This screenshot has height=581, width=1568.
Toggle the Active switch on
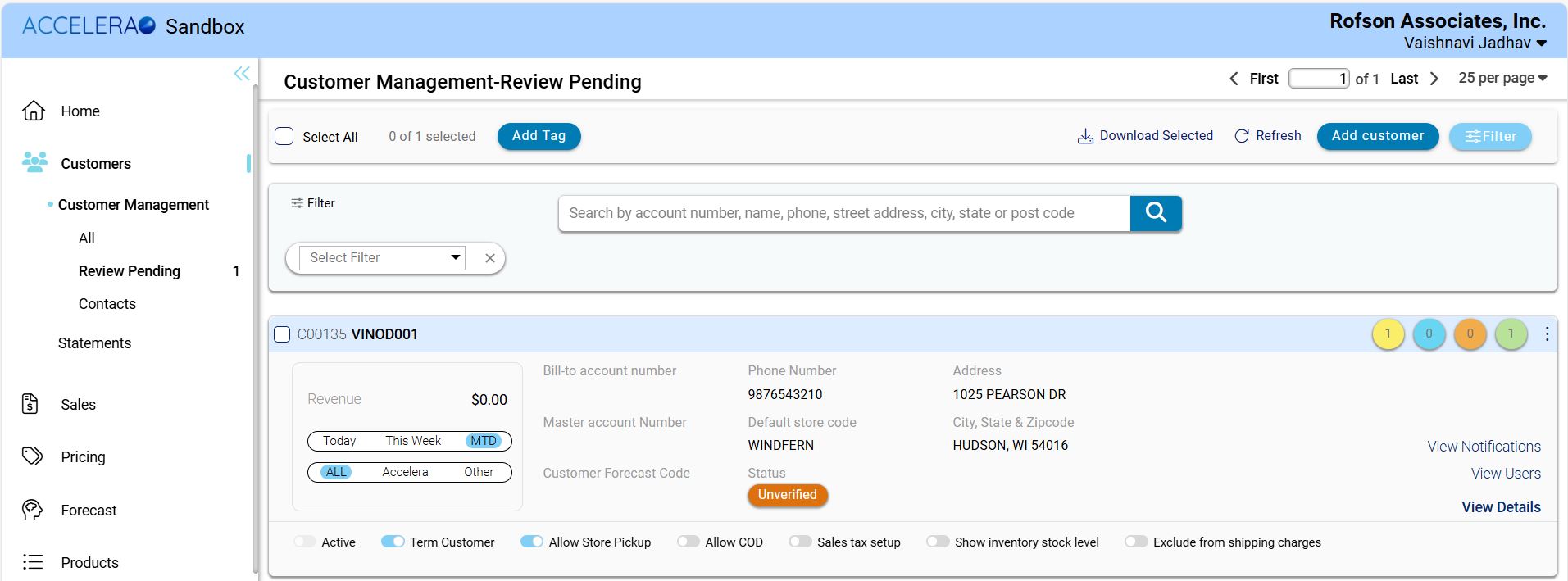305,542
